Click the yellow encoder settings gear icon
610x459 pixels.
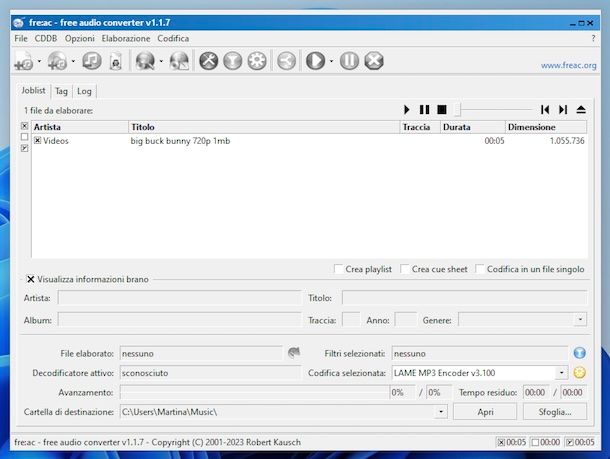coord(580,373)
